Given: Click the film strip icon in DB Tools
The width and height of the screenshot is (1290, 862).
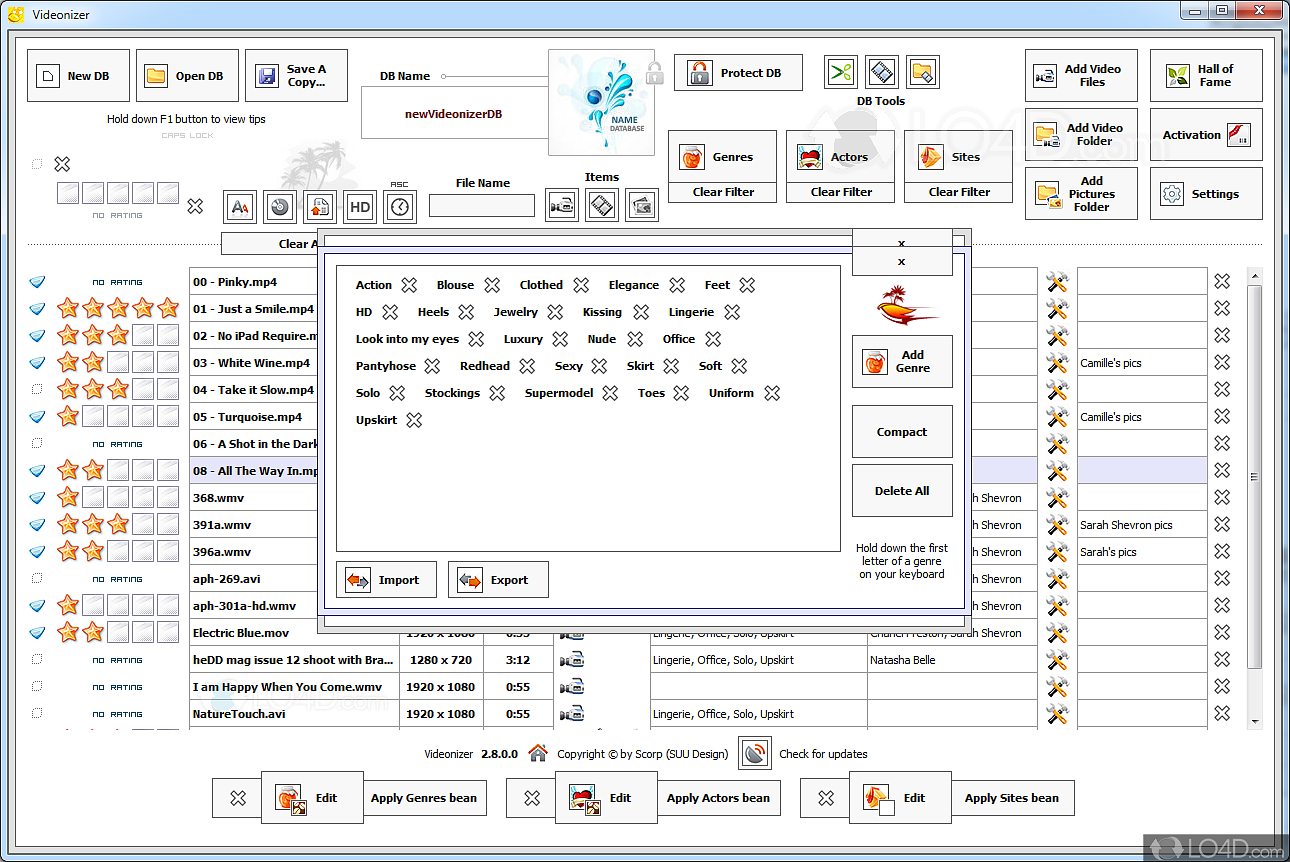Looking at the screenshot, I should 882,73.
